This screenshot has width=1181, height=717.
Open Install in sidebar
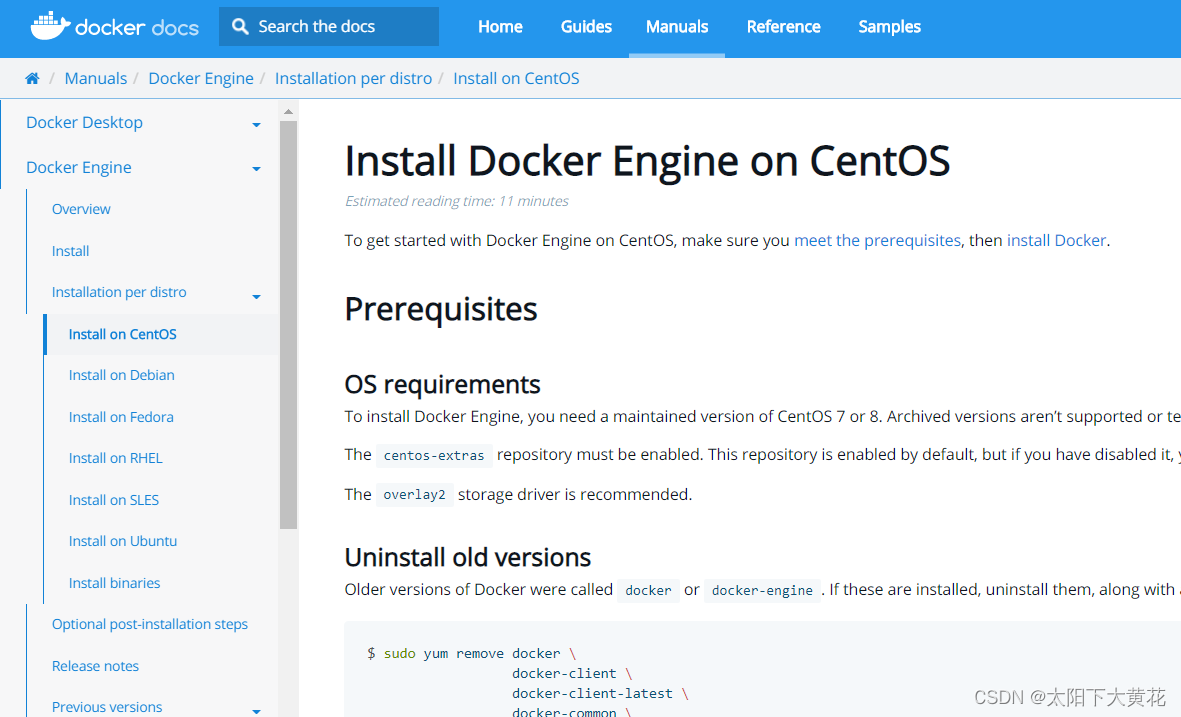[70, 251]
